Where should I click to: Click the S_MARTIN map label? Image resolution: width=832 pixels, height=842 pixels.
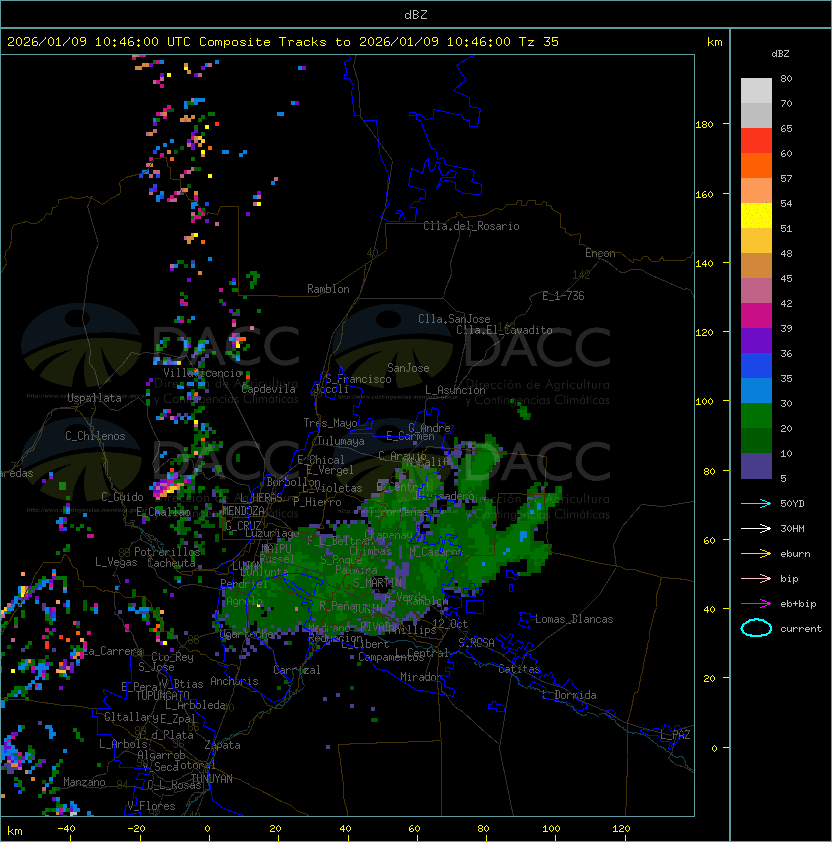point(377,583)
